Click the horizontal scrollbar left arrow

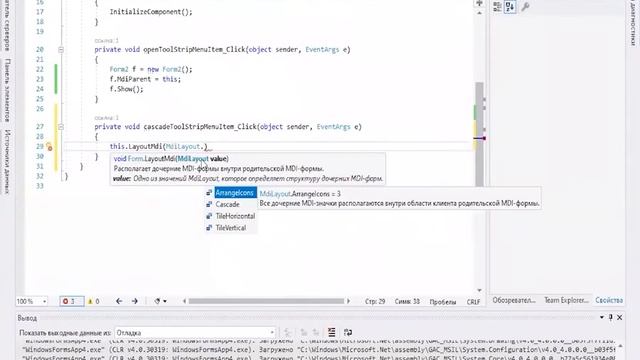click(184, 301)
